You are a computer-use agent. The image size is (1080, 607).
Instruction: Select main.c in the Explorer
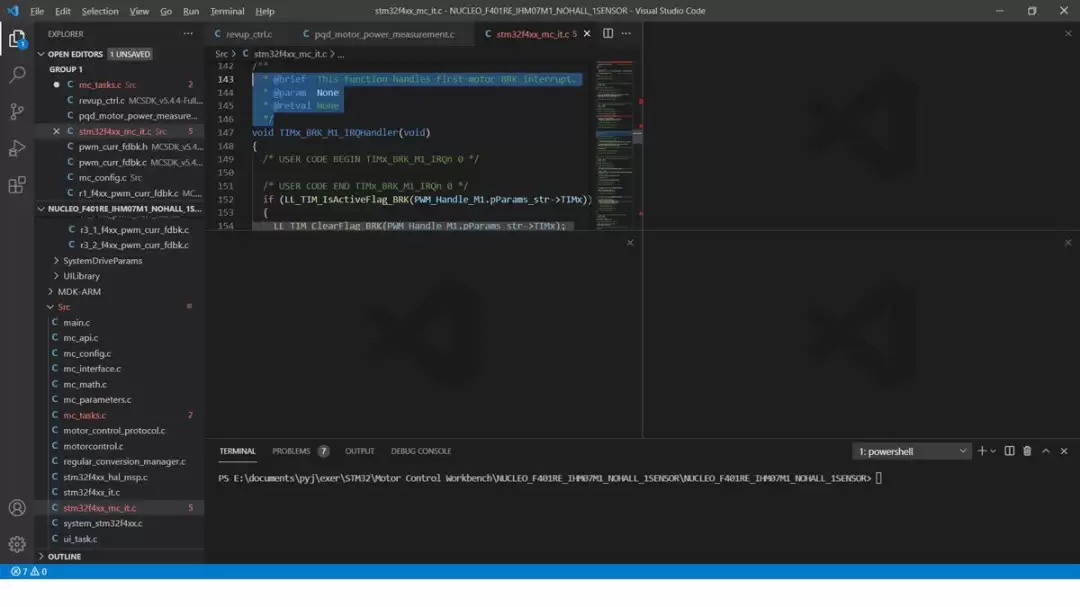[77, 322]
